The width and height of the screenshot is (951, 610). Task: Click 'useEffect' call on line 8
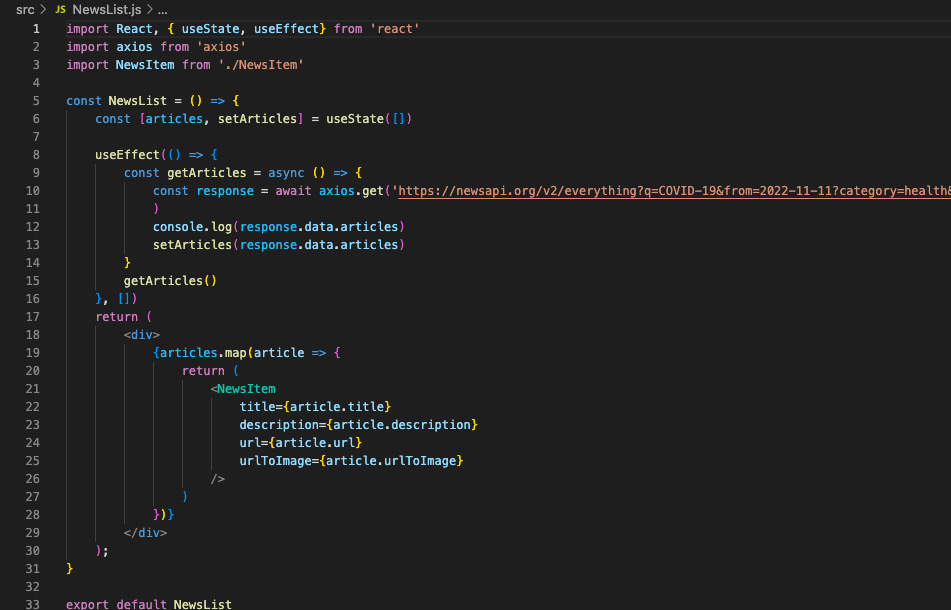(127, 155)
